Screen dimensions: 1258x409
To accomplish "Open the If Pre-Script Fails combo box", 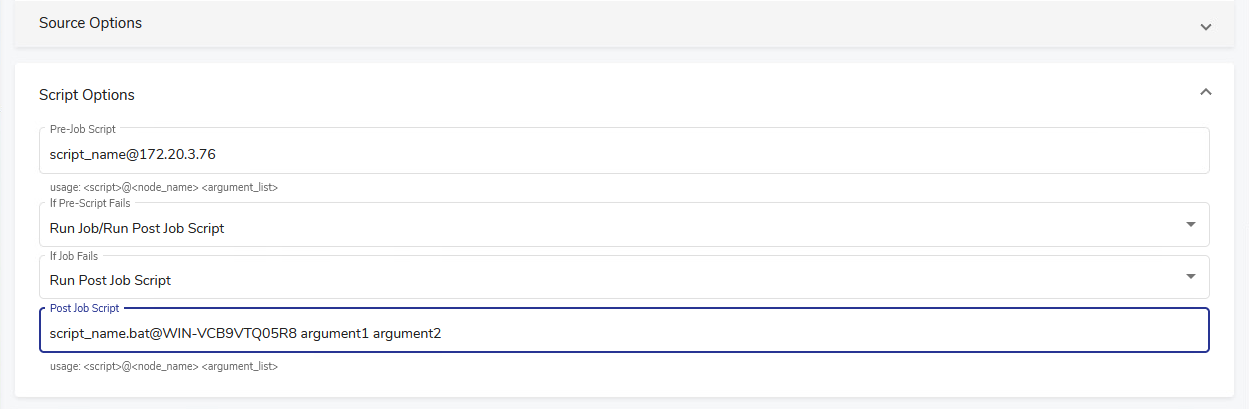I will pyautogui.click(x=620, y=228).
